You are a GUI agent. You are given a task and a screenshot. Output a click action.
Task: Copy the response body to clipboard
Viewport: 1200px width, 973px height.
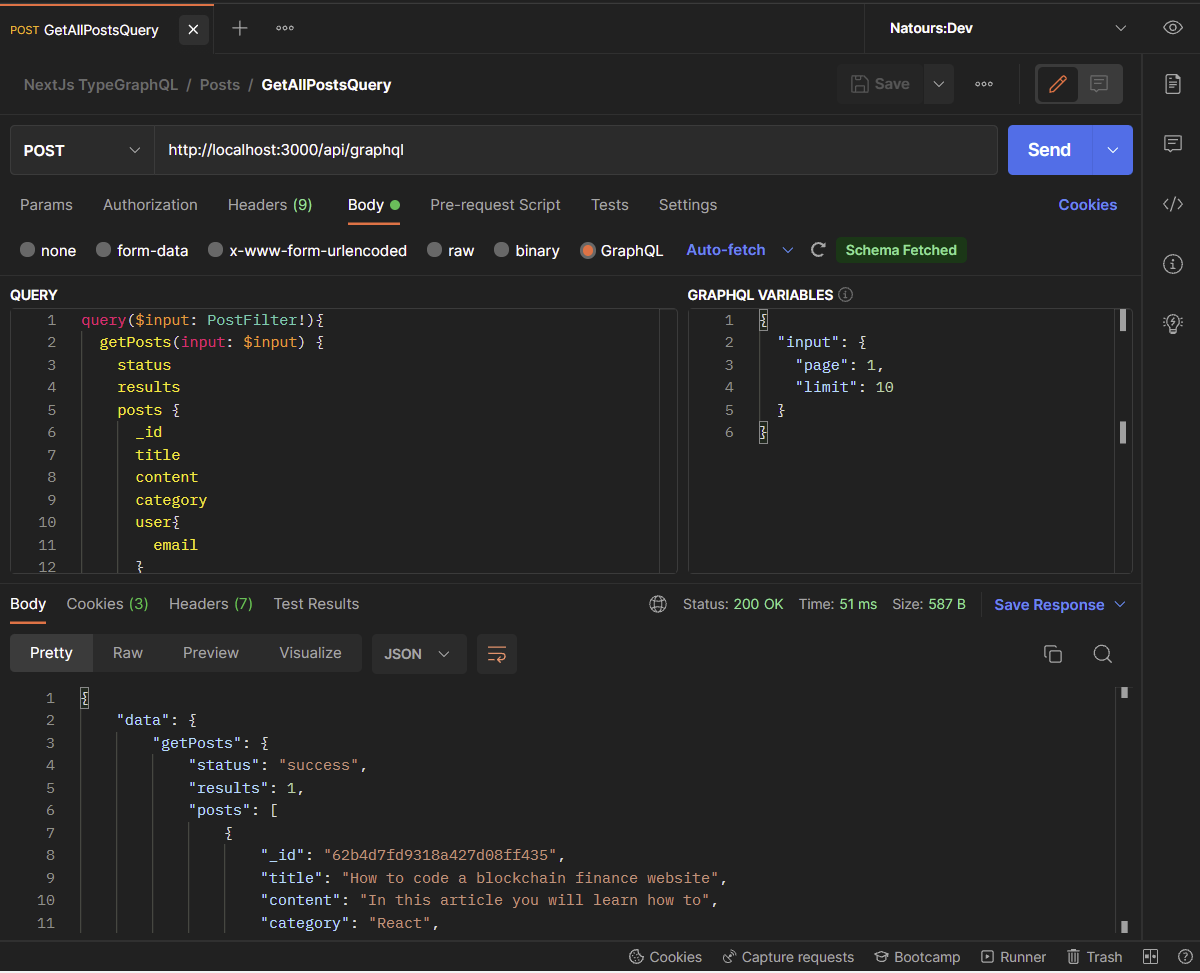[x=1052, y=654]
